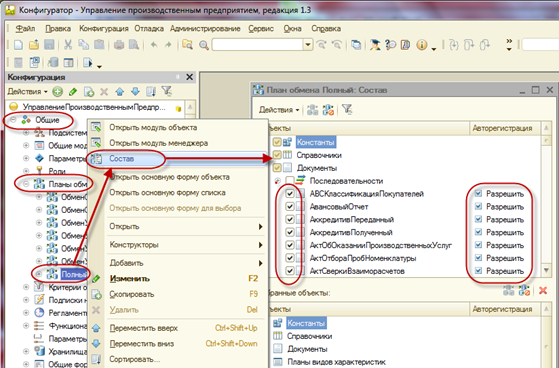The height and width of the screenshot is (368, 559).
Task: Click the sort icon in Конфигурация toolbar
Action: click(x=151, y=92)
